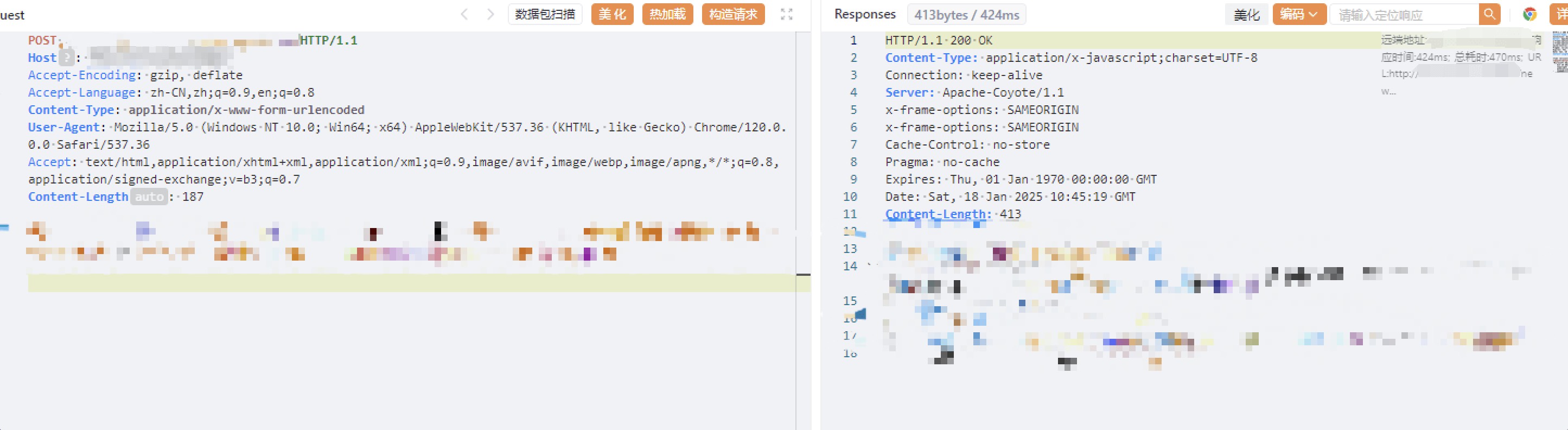Open the 编码 encoding dropdown
The height and width of the screenshot is (430, 1568).
[1299, 14]
